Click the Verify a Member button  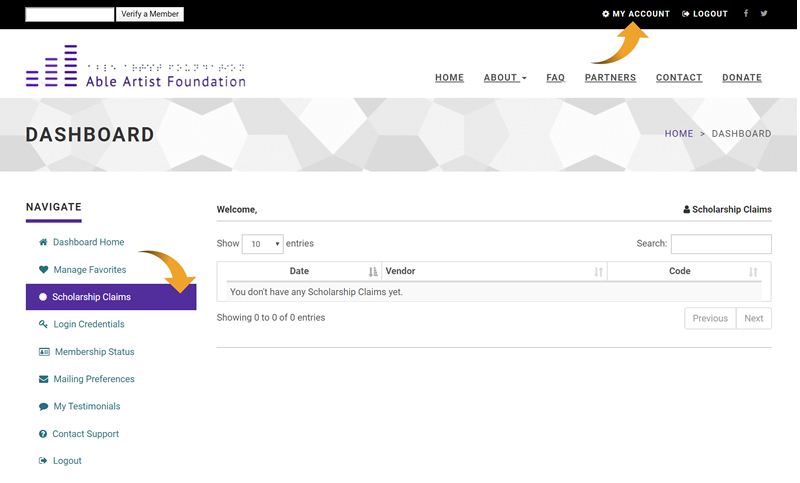tap(150, 14)
